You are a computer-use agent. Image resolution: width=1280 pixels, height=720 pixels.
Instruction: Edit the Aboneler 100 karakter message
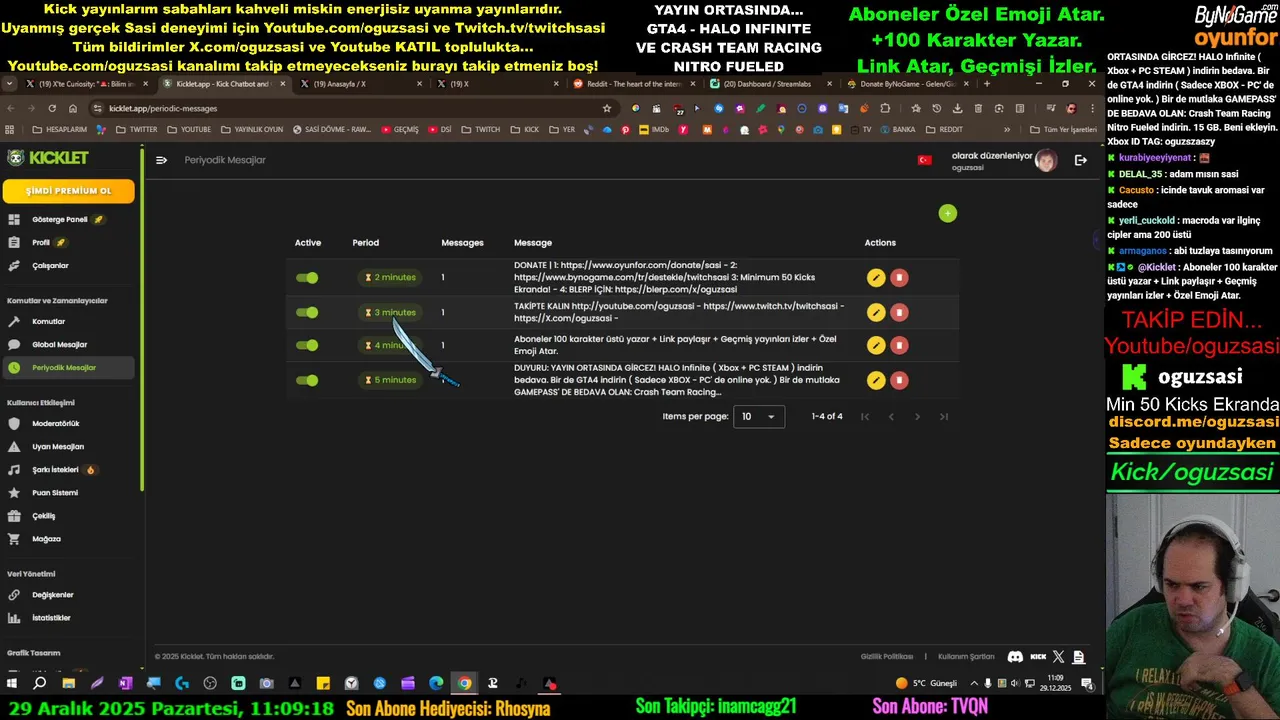pyautogui.click(x=876, y=345)
